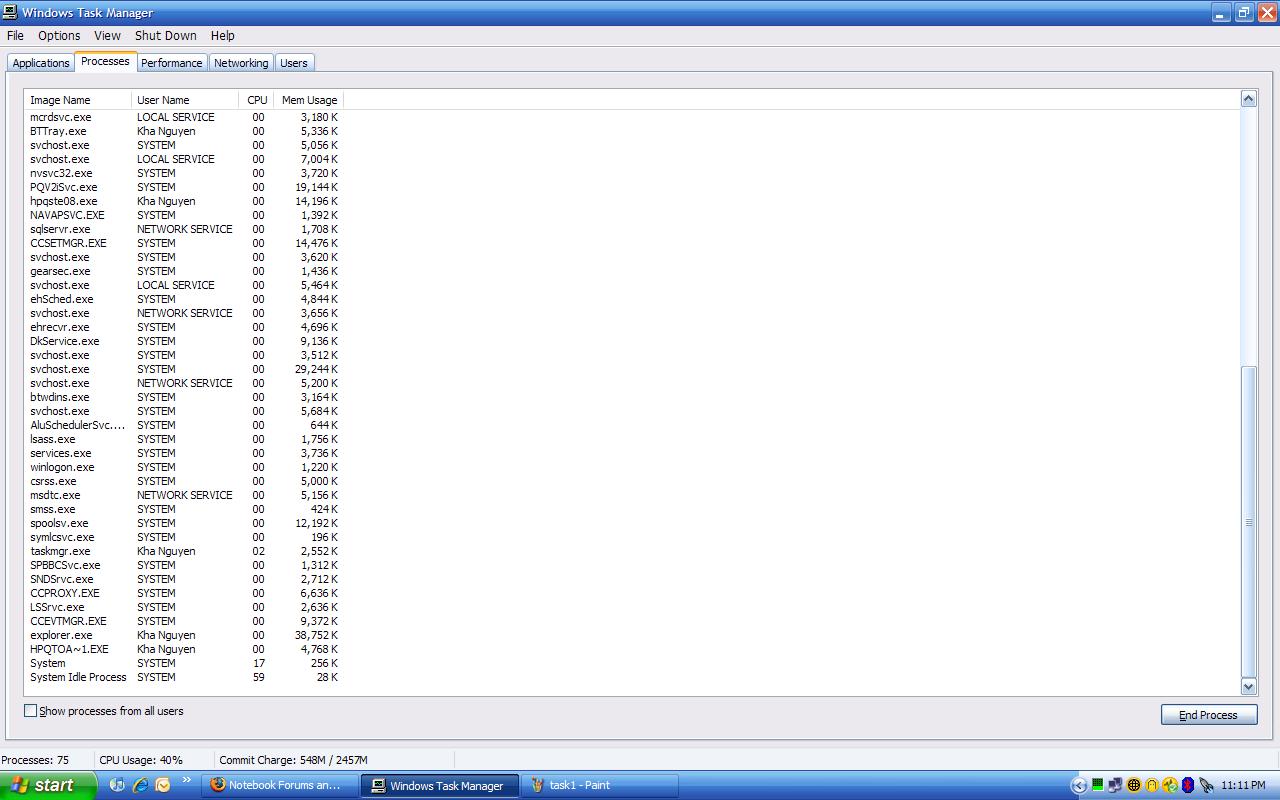1280x800 pixels.
Task: Sort by Mem Usage column header
Action: click(309, 100)
